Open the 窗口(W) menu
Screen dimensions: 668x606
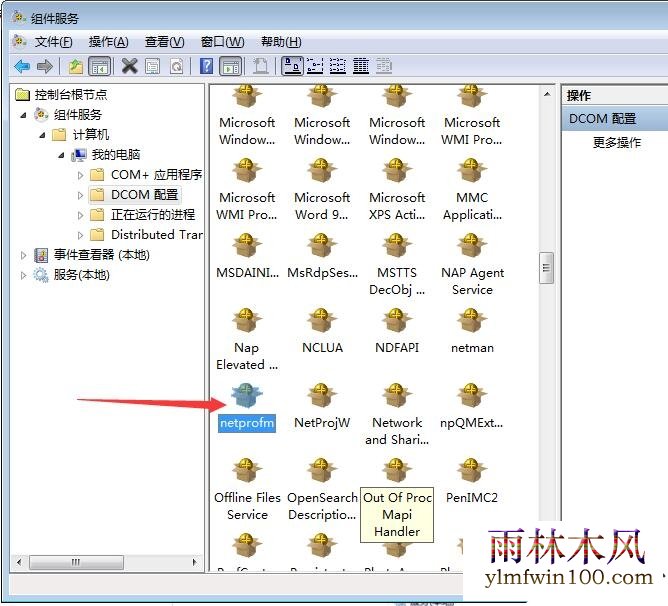click(x=222, y=42)
